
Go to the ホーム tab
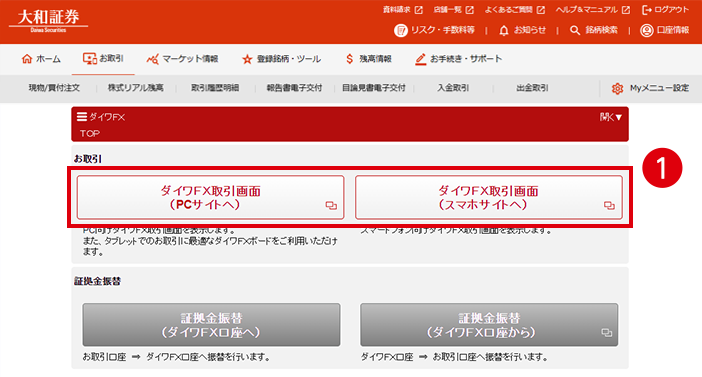(41, 59)
